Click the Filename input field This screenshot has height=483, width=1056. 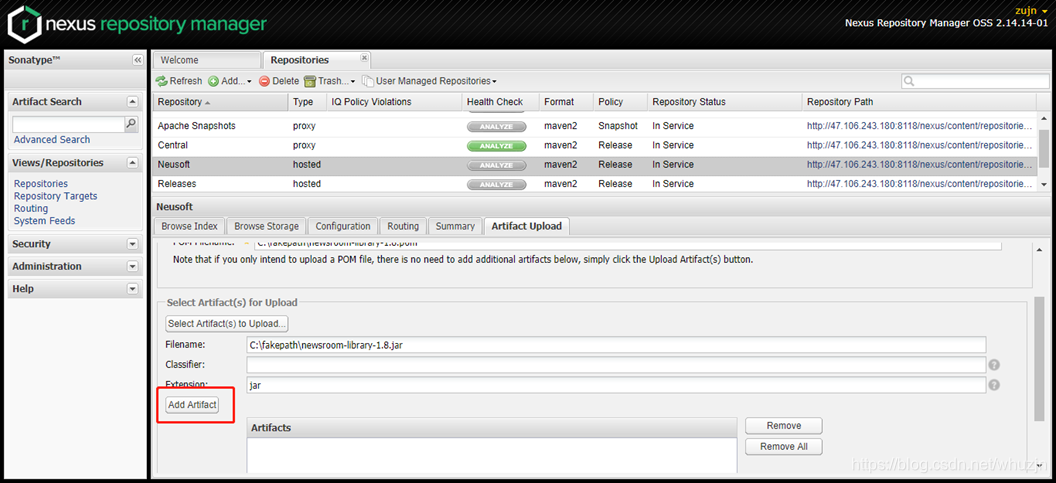616,345
